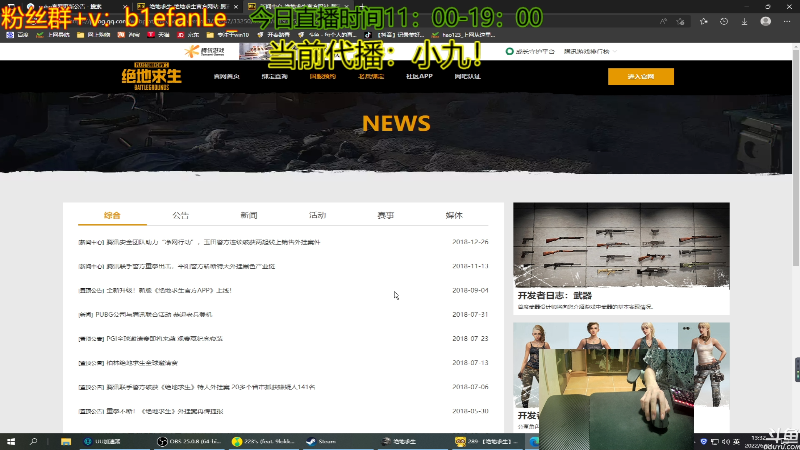Select the 新闻 news tab
Viewport: 800px width, 450px height.
coord(249,215)
